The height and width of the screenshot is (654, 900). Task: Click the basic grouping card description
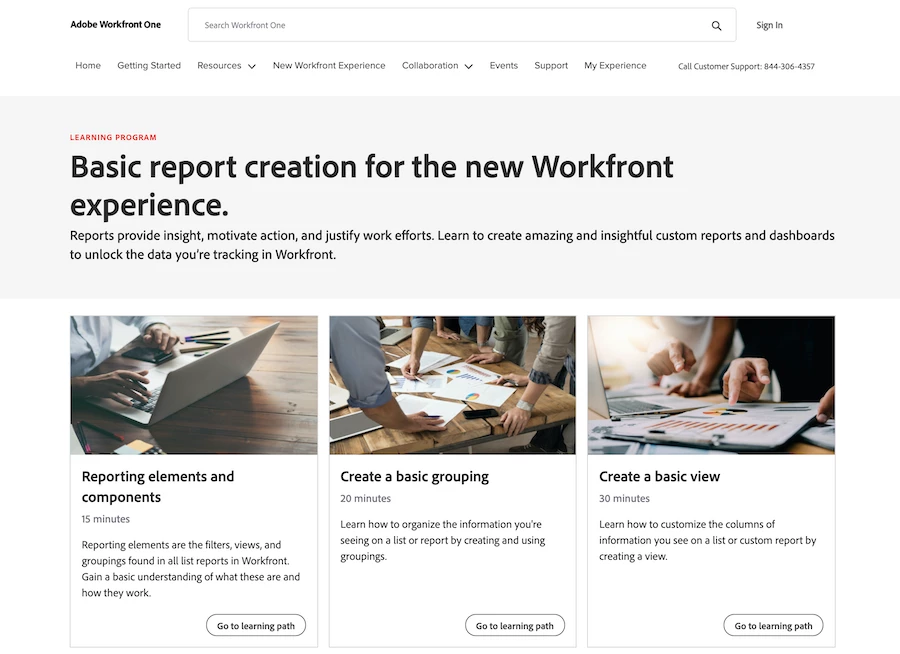[443, 540]
